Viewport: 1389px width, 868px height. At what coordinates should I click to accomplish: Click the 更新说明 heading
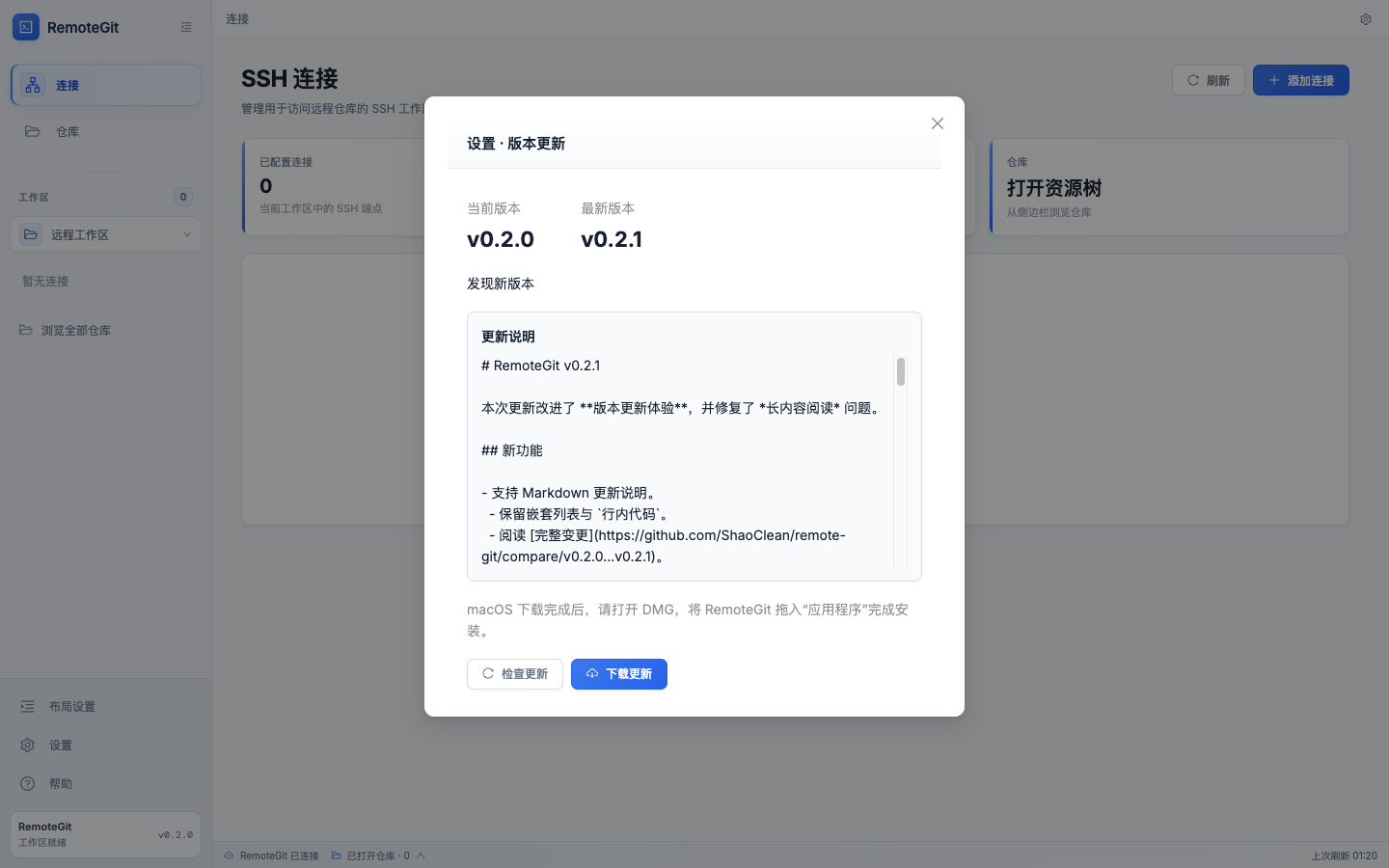(508, 337)
